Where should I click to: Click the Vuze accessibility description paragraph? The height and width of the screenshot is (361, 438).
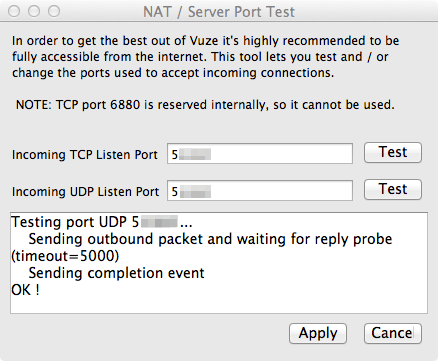tap(205, 57)
